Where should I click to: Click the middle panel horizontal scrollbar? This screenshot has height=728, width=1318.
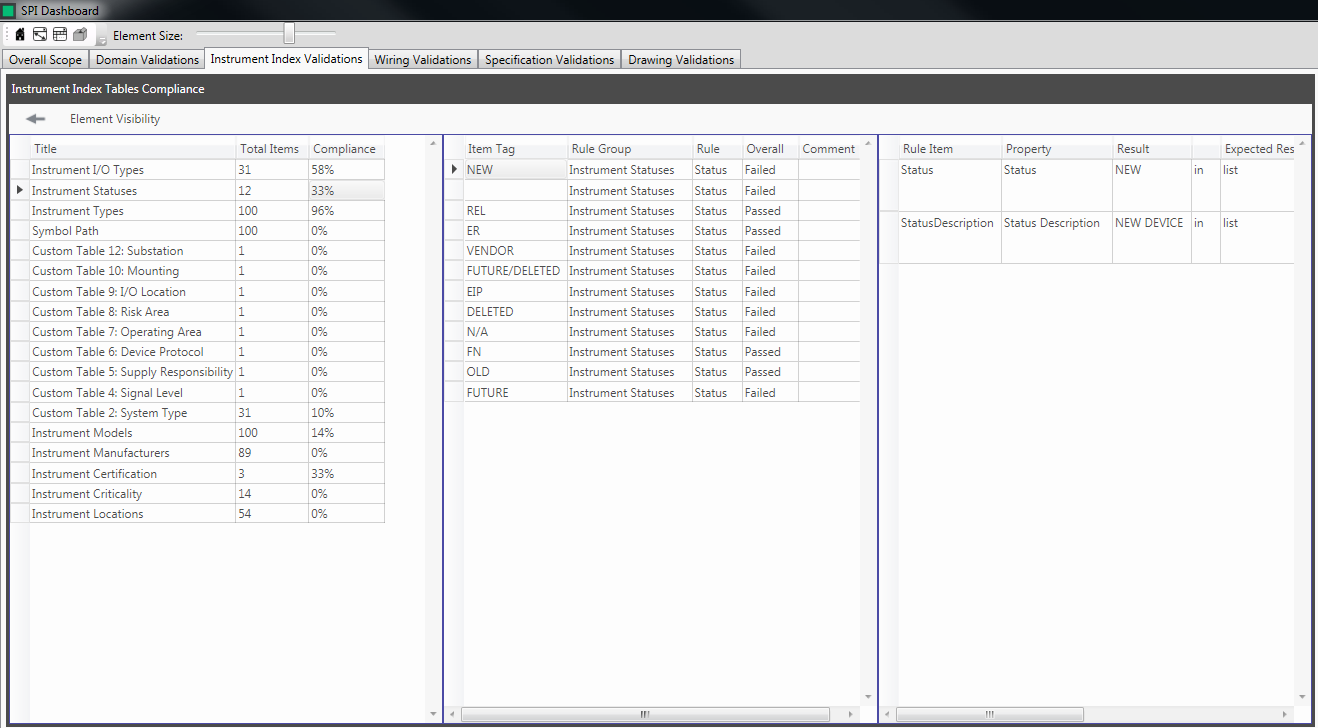(645, 714)
